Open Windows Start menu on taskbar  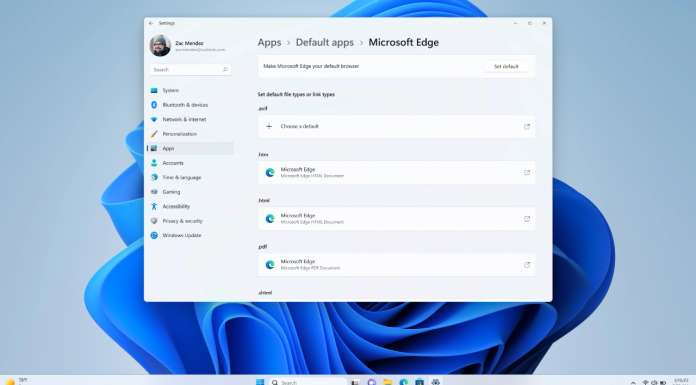[260, 382]
